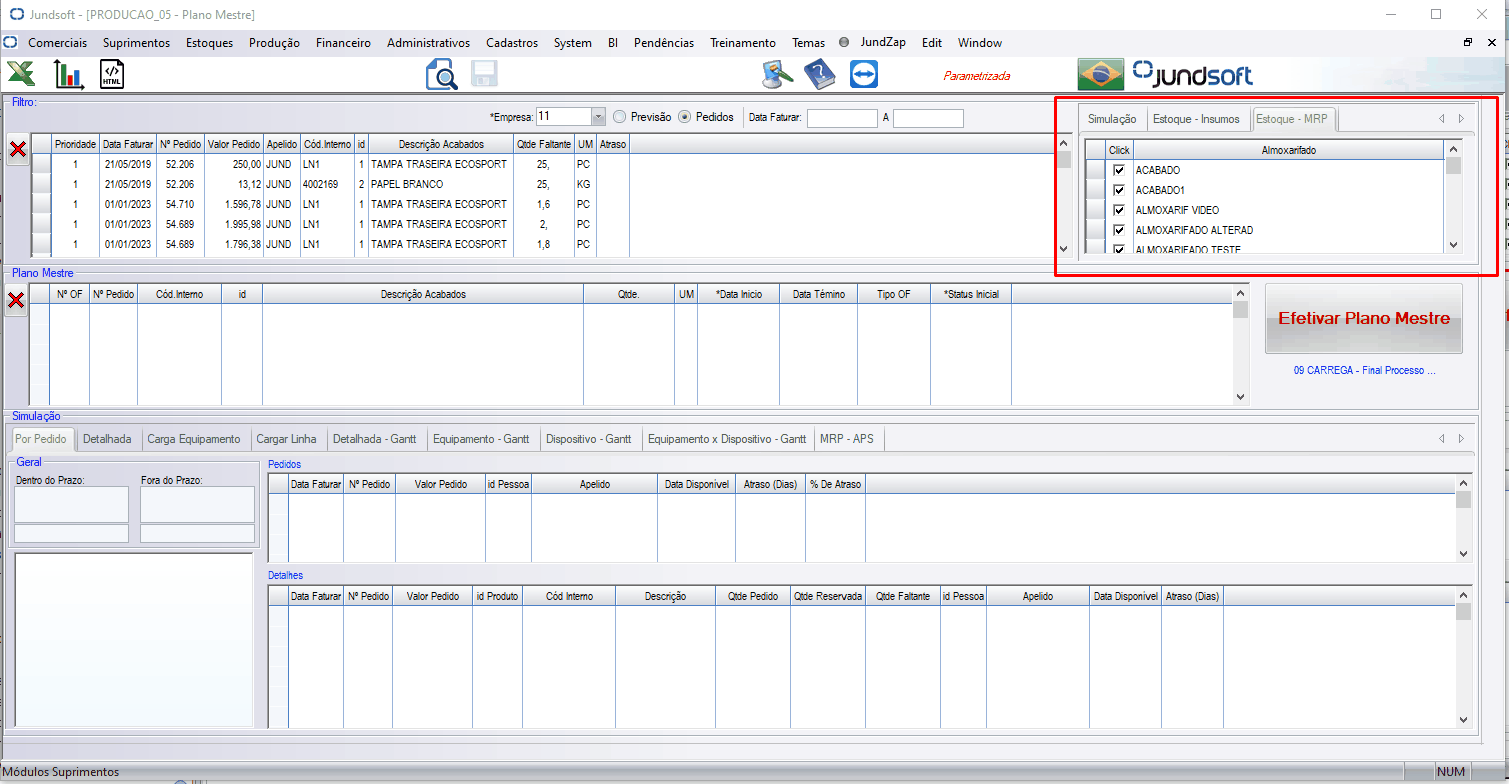Export with the HTML file icon
Viewport: 1509px width, 784px height.
[x=112, y=74]
